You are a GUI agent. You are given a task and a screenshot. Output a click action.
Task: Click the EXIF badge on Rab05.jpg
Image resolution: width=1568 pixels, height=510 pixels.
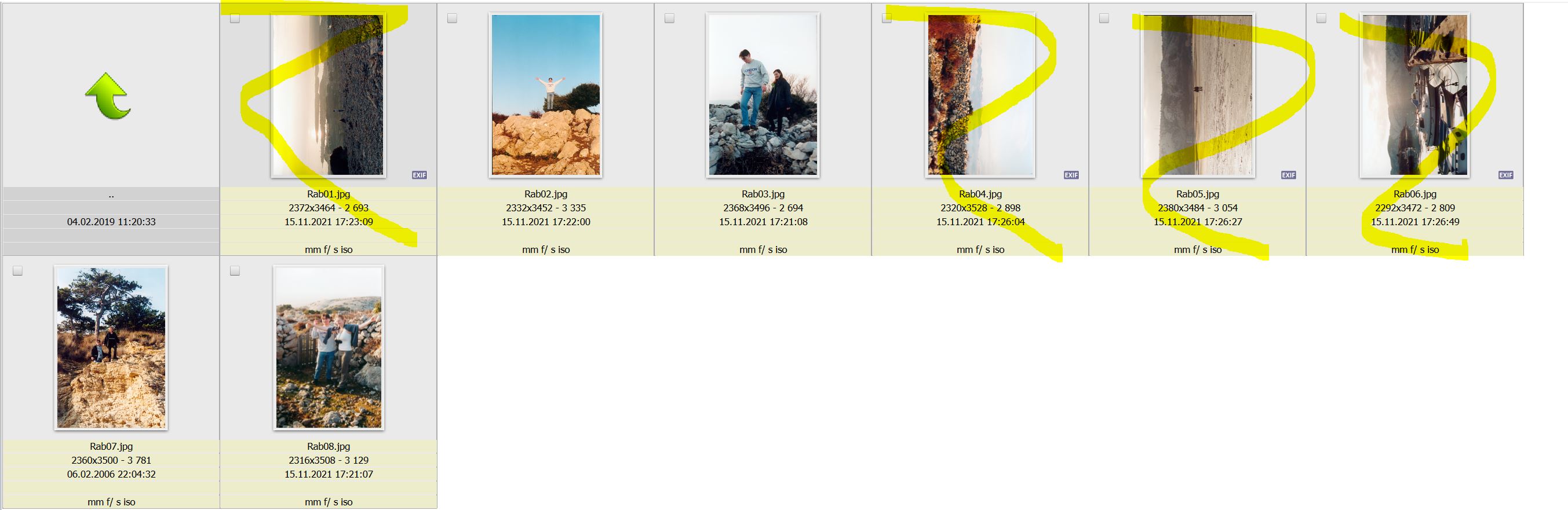click(x=1289, y=175)
